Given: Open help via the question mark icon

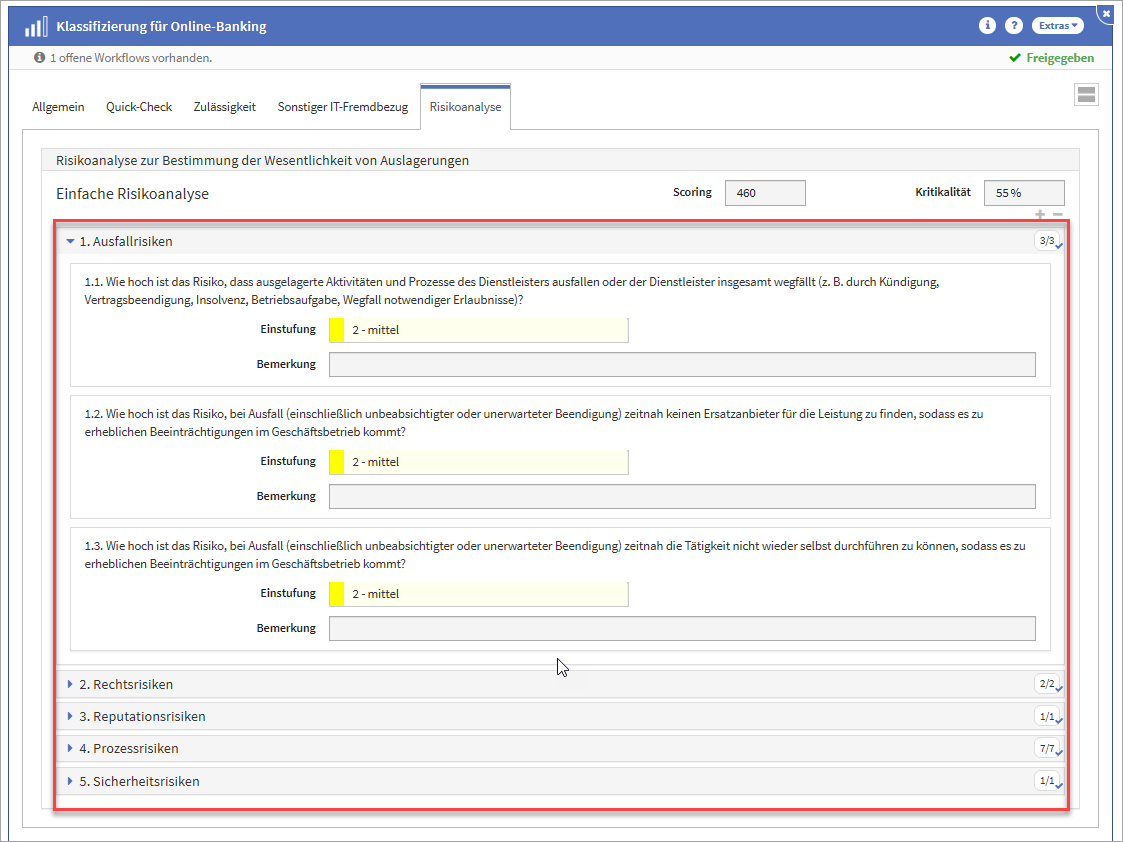Looking at the screenshot, I should tap(1014, 26).
